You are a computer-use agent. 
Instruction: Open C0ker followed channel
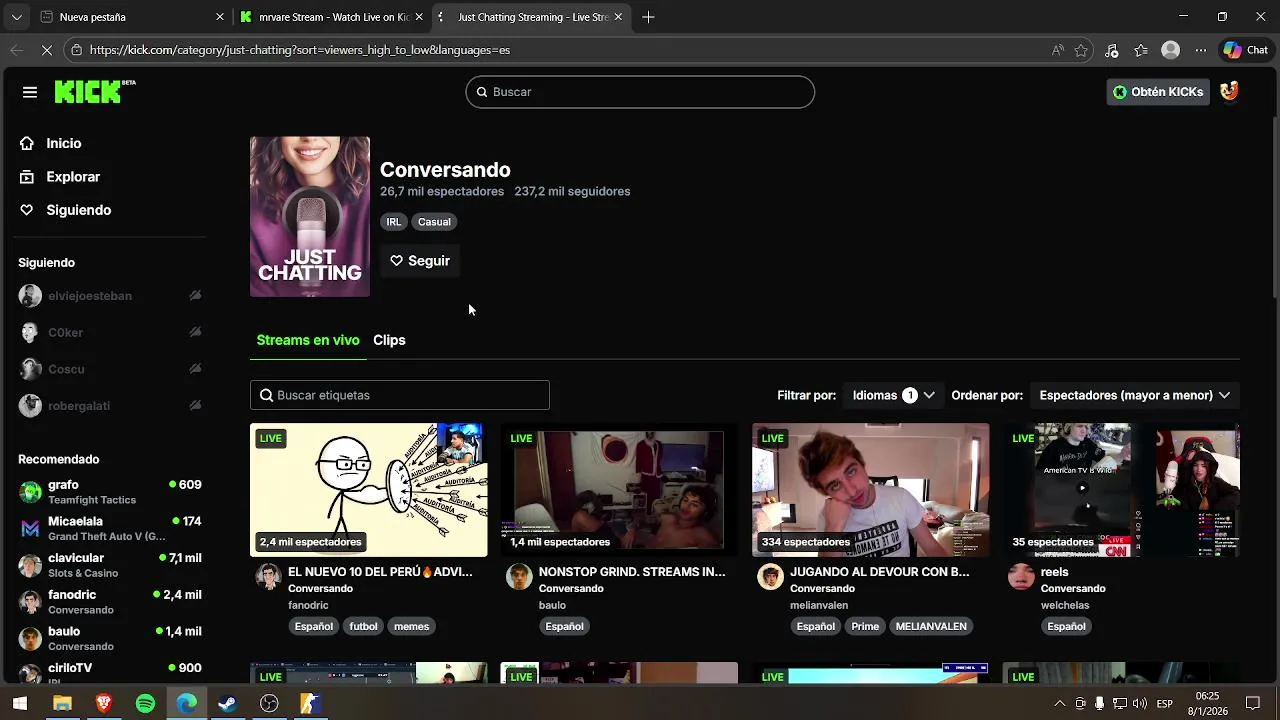pos(65,332)
